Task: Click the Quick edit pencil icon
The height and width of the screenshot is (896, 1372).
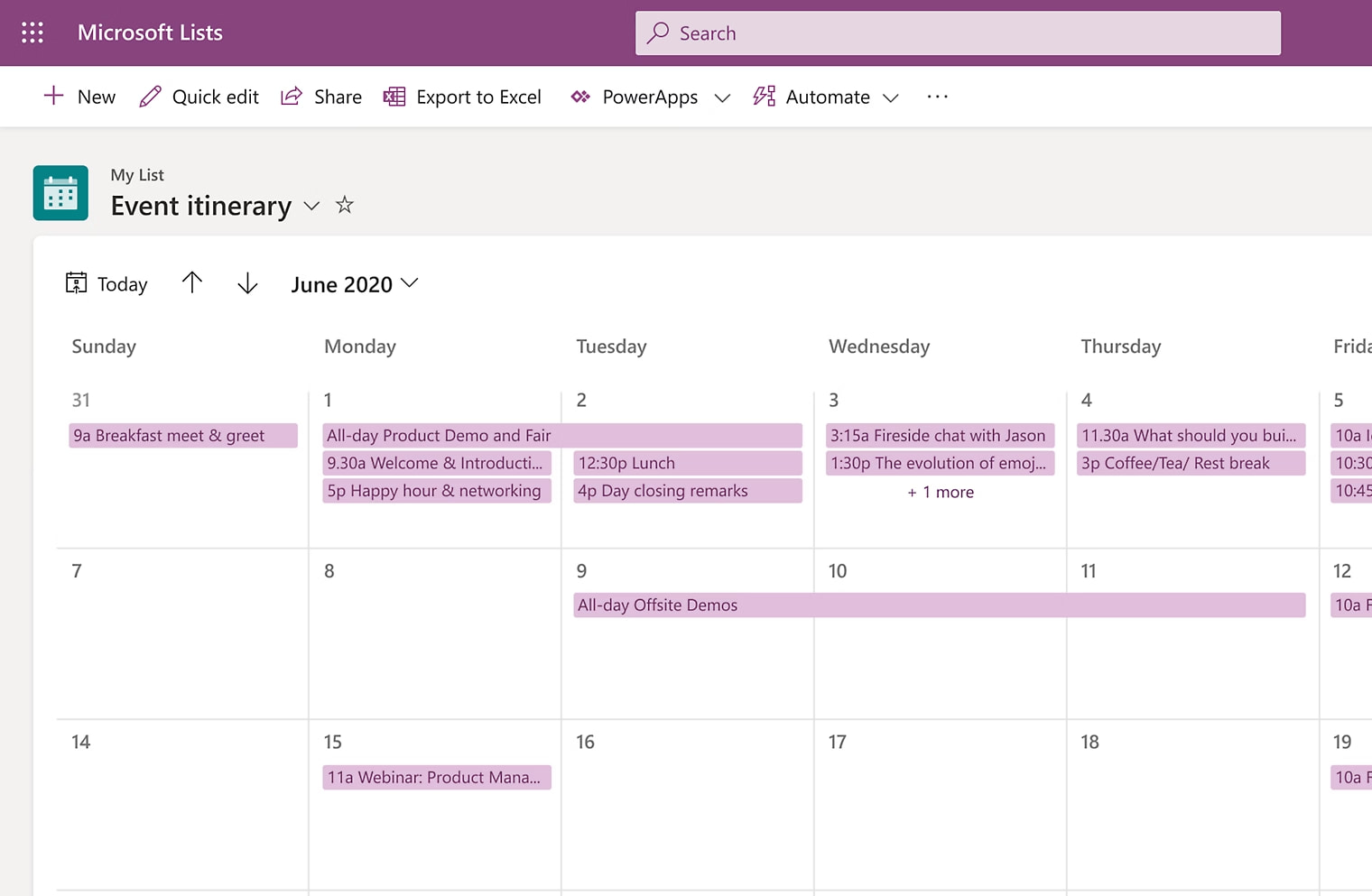Action: [150, 97]
